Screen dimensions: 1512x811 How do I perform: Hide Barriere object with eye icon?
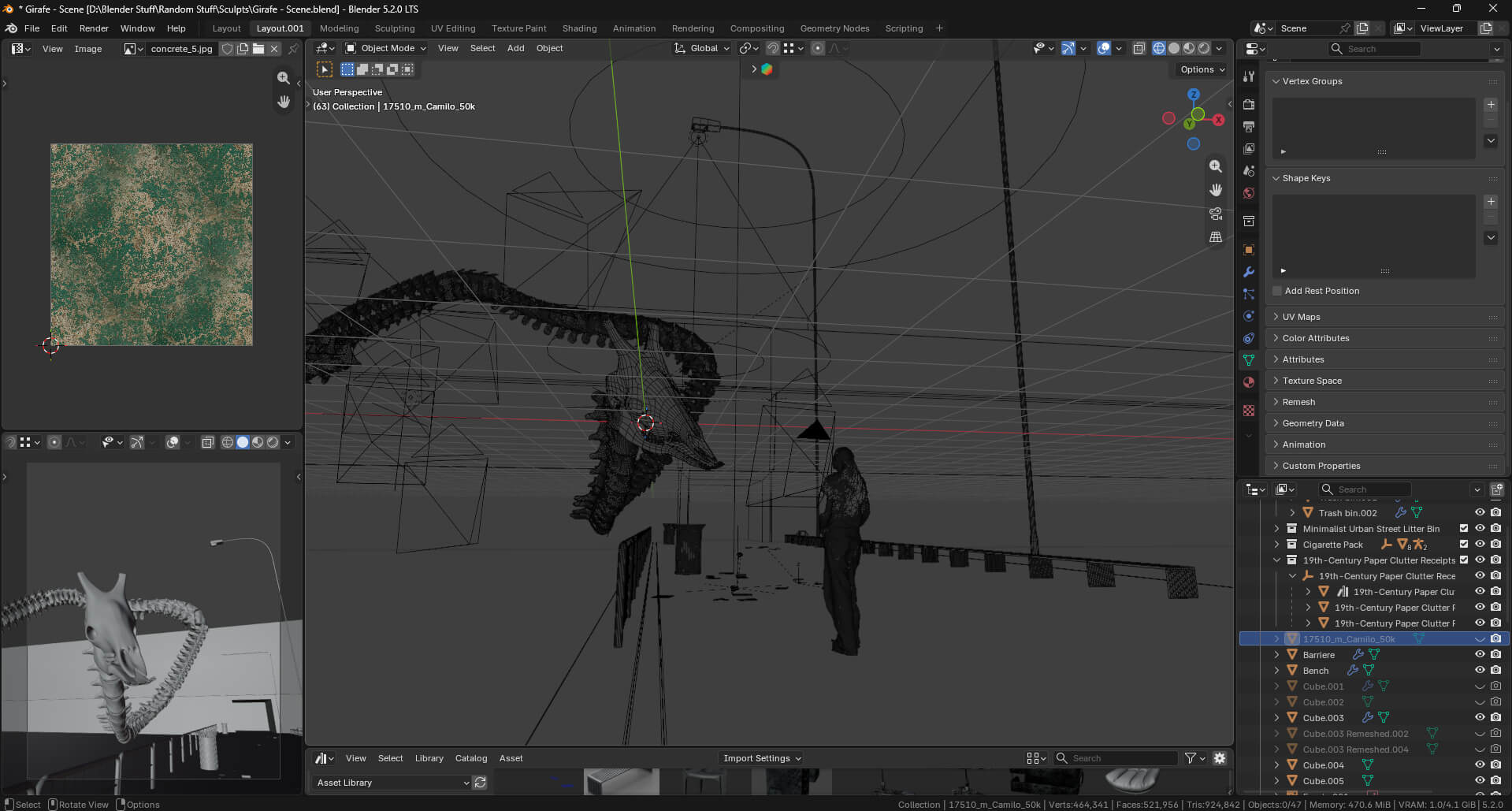coord(1480,654)
